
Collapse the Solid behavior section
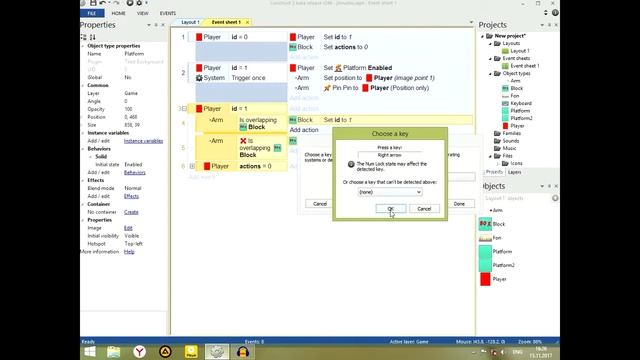91,157
